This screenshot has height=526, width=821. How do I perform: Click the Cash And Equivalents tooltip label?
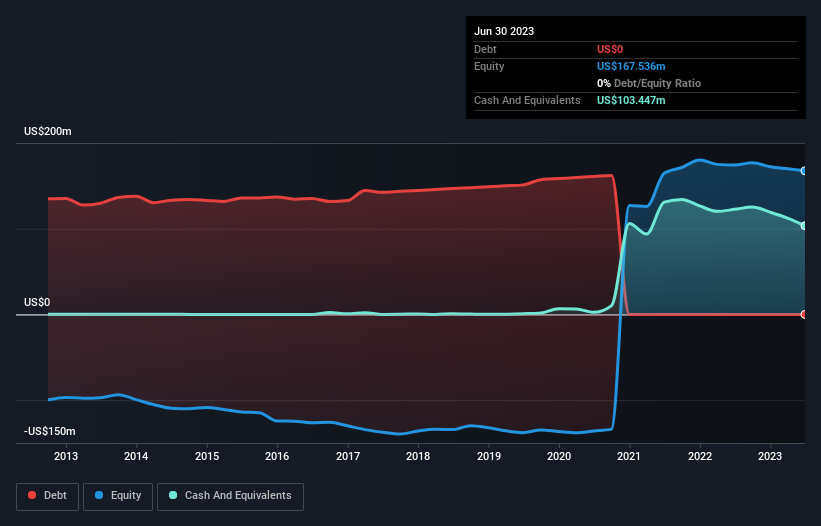tap(527, 100)
